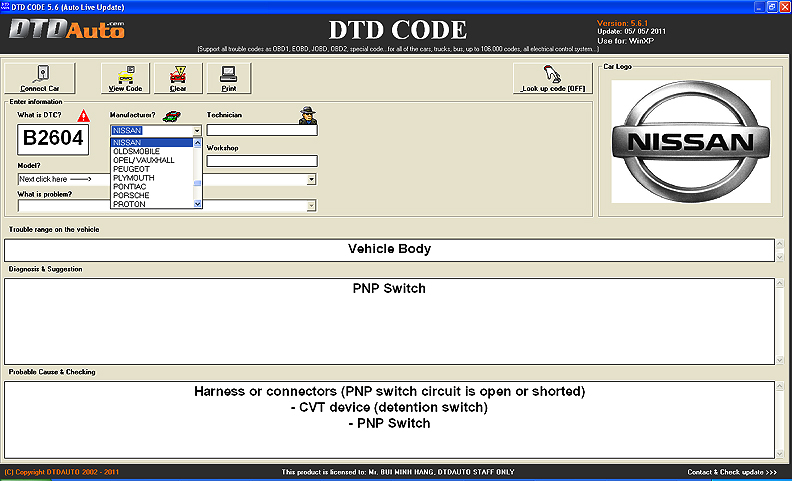
Task: Click the Version 5.6.1 text
Action: [x=622, y=23]
